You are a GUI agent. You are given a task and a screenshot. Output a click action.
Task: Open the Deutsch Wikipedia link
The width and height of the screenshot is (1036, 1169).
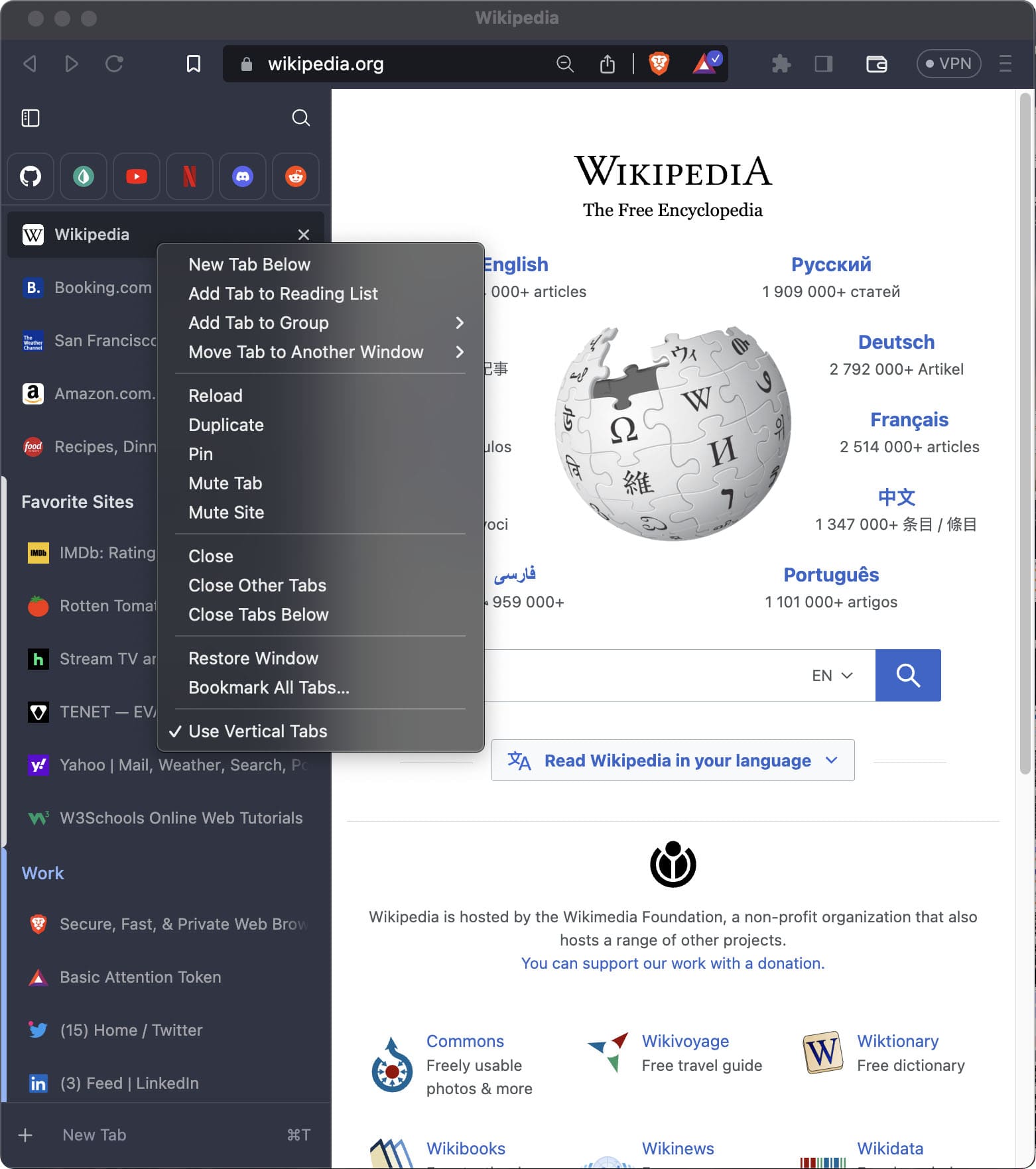pyautogui.click(x=896, y=342)
